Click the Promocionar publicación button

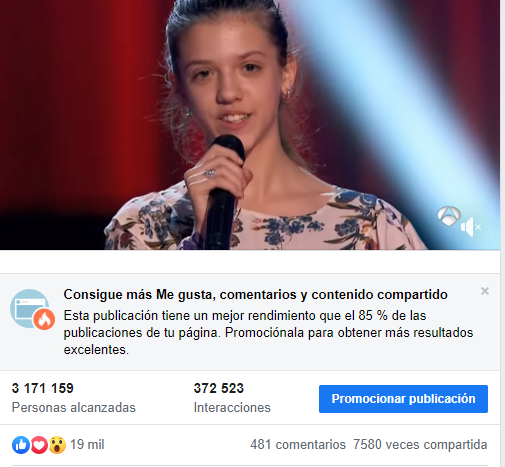click(x=403, y=399)
